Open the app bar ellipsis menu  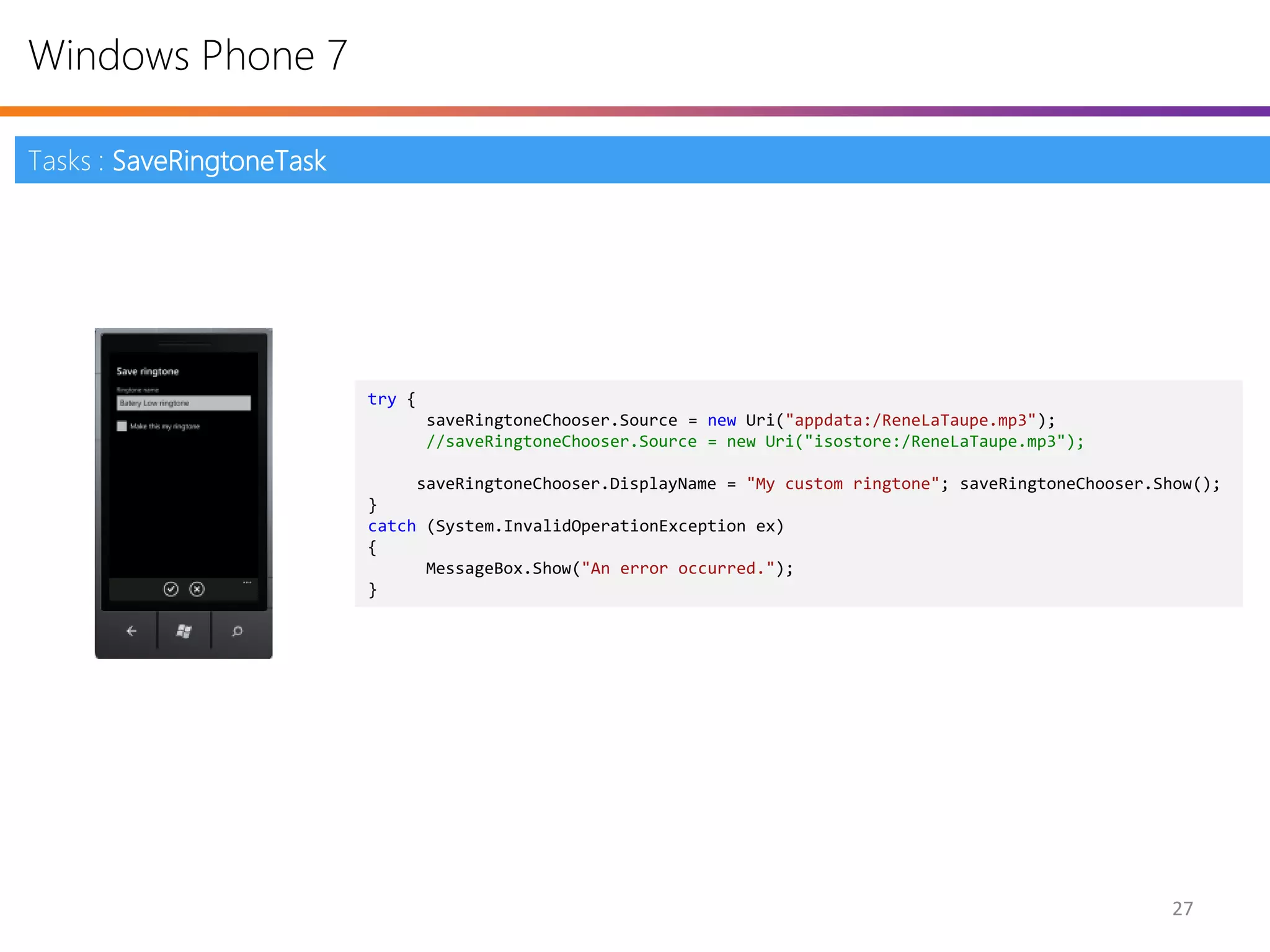point(247,583)
